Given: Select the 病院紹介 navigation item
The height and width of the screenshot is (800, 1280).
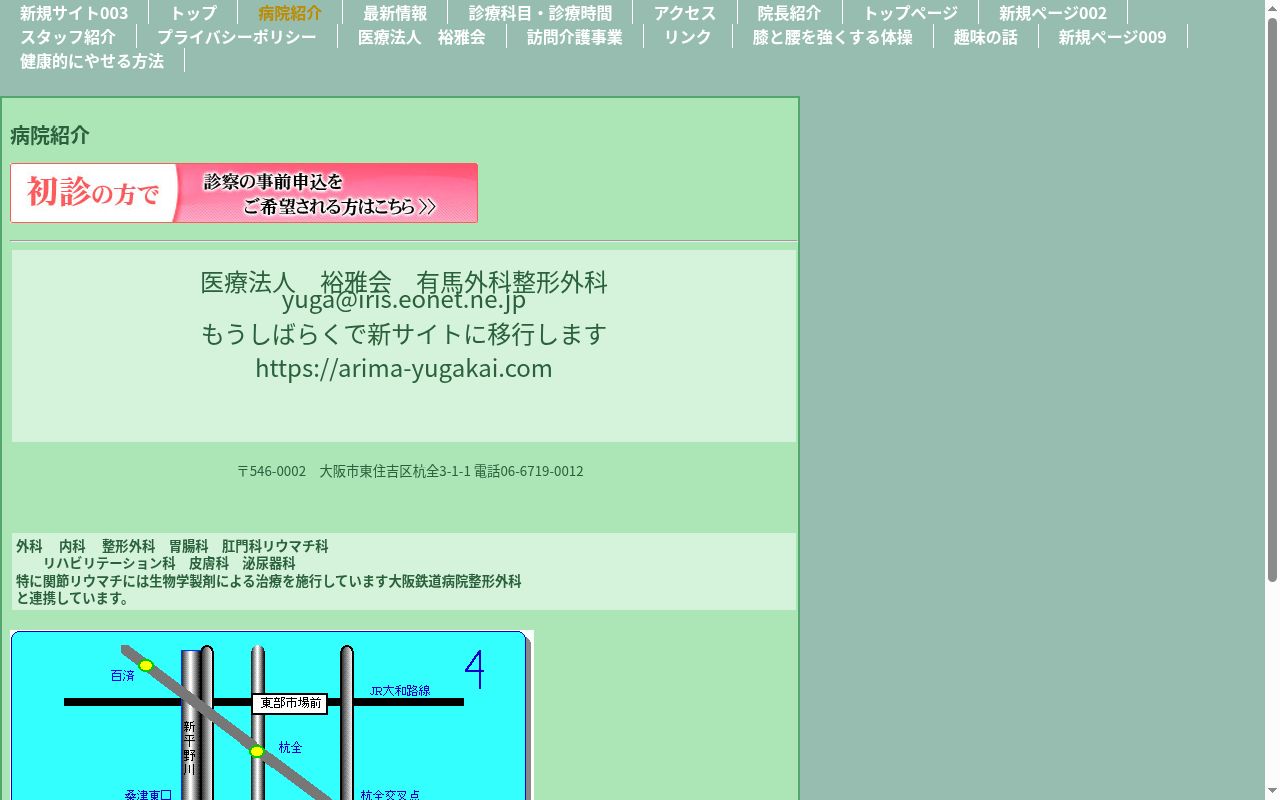Looking at the screenshot, I should pos(290,13).
